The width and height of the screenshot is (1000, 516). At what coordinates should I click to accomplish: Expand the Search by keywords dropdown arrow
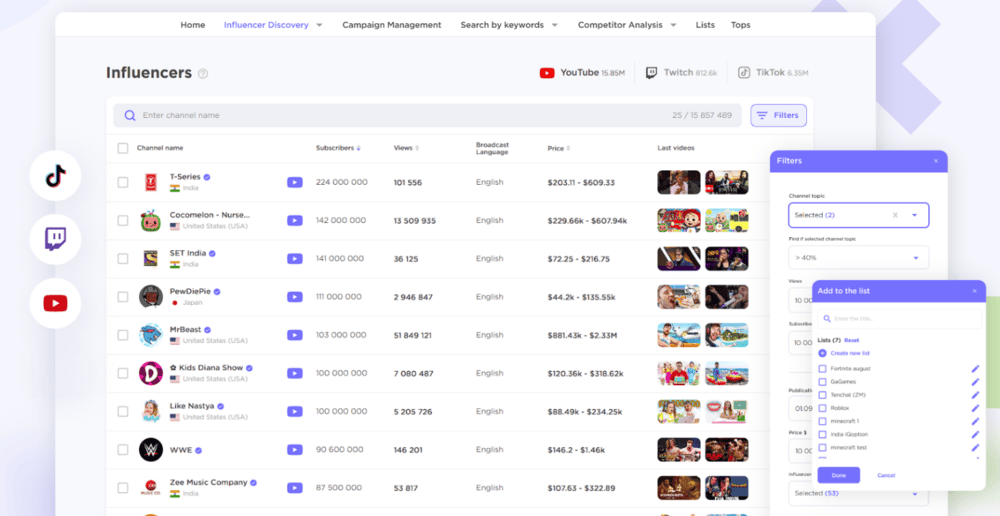554,26
